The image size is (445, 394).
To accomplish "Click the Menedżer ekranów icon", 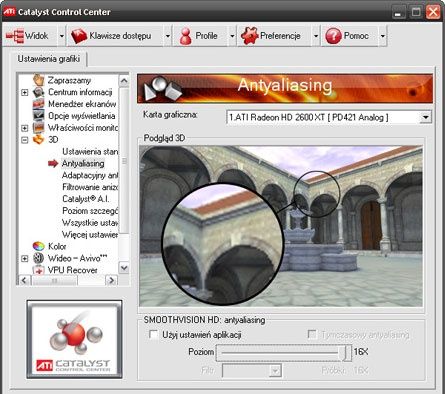I will 39,104.
